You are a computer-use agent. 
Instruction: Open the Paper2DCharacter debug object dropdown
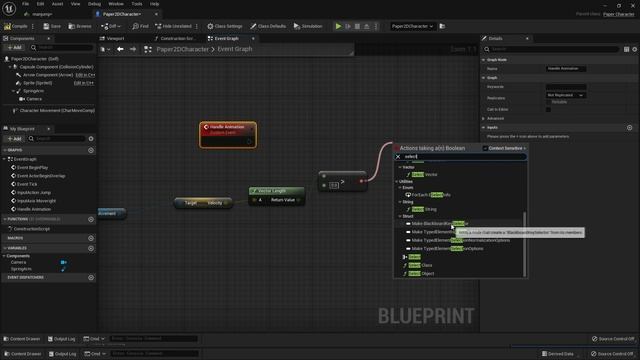412,26
